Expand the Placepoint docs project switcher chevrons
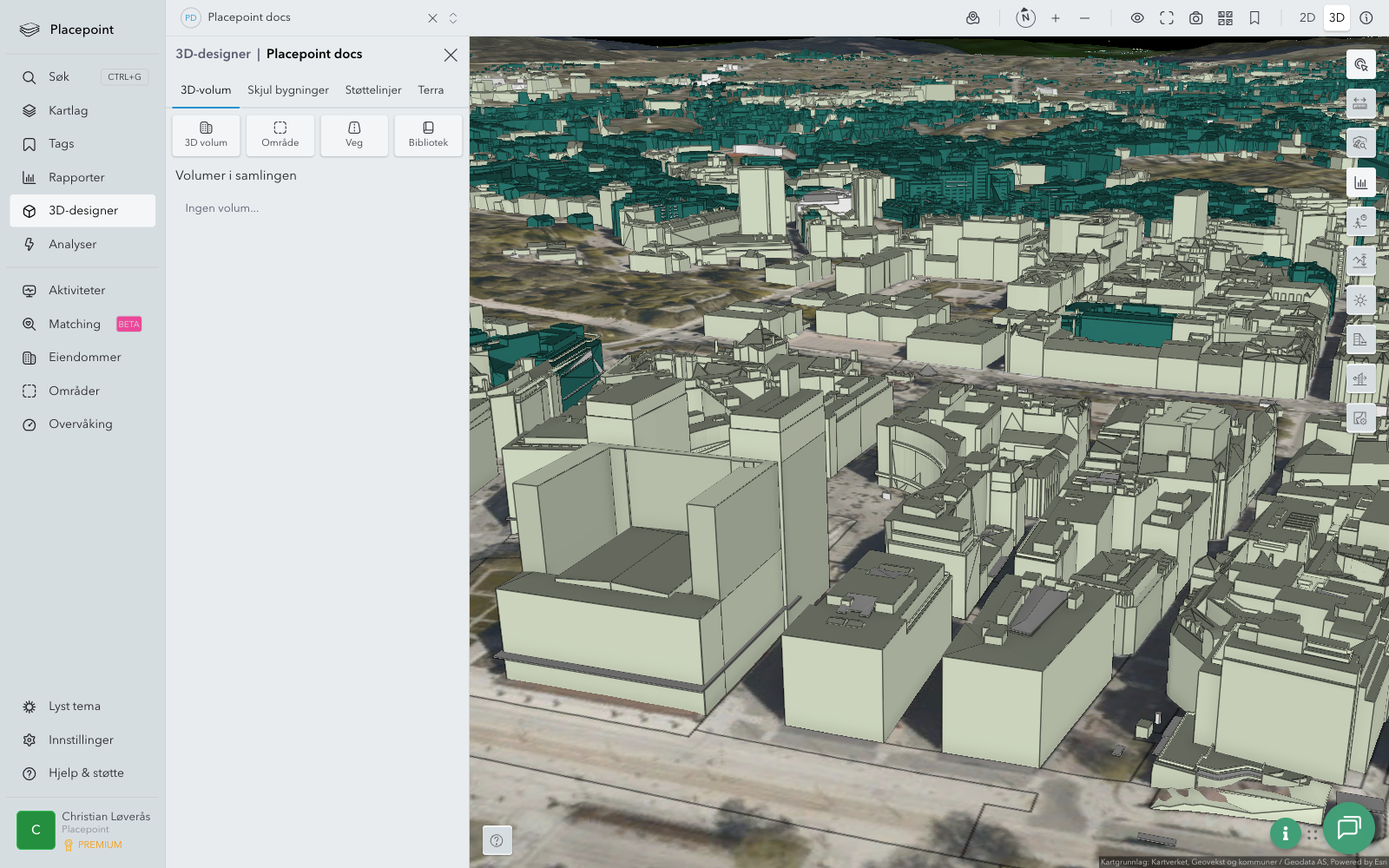 453,17
